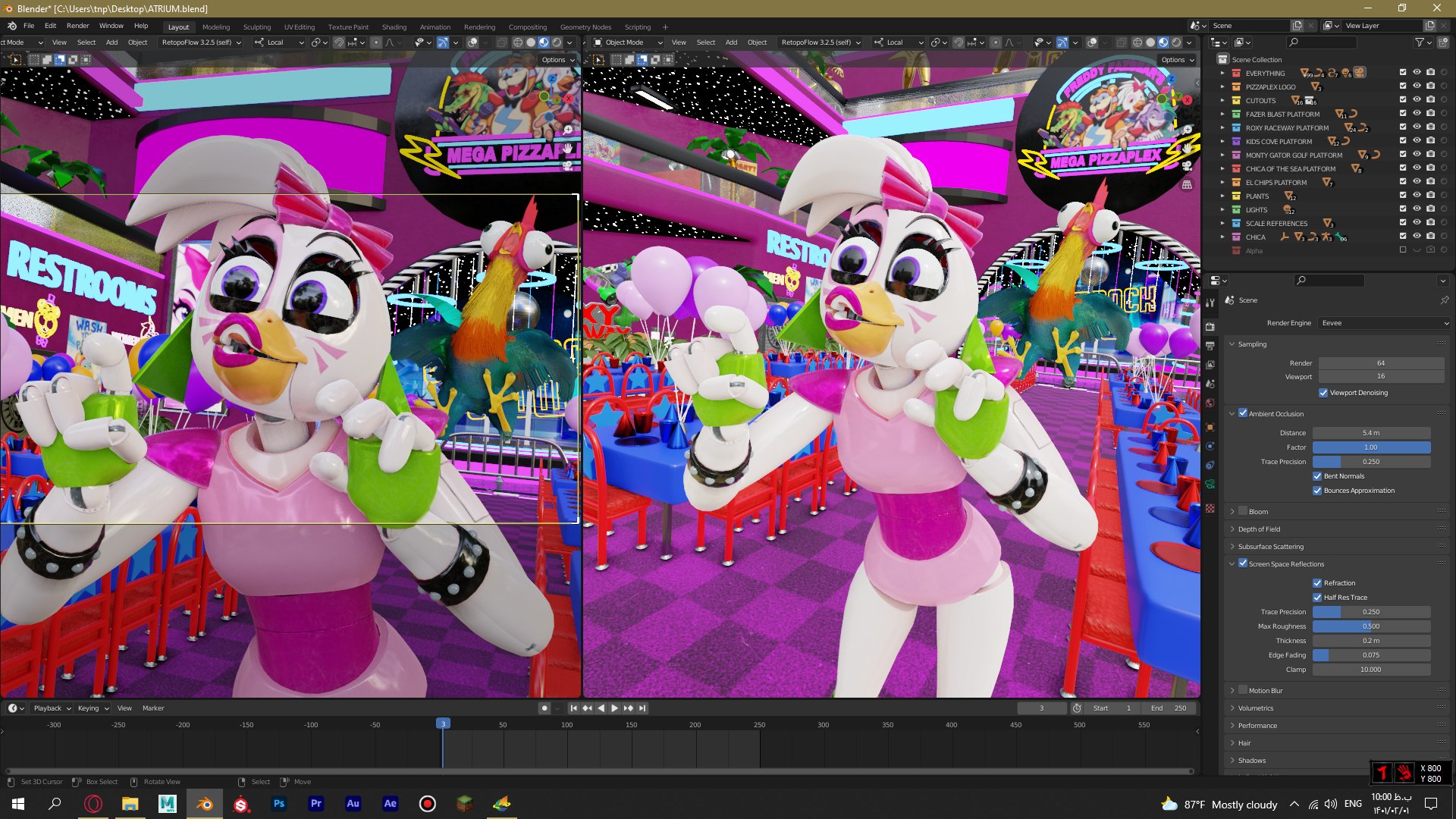Jump to timeline start frame

click(573, 708)
